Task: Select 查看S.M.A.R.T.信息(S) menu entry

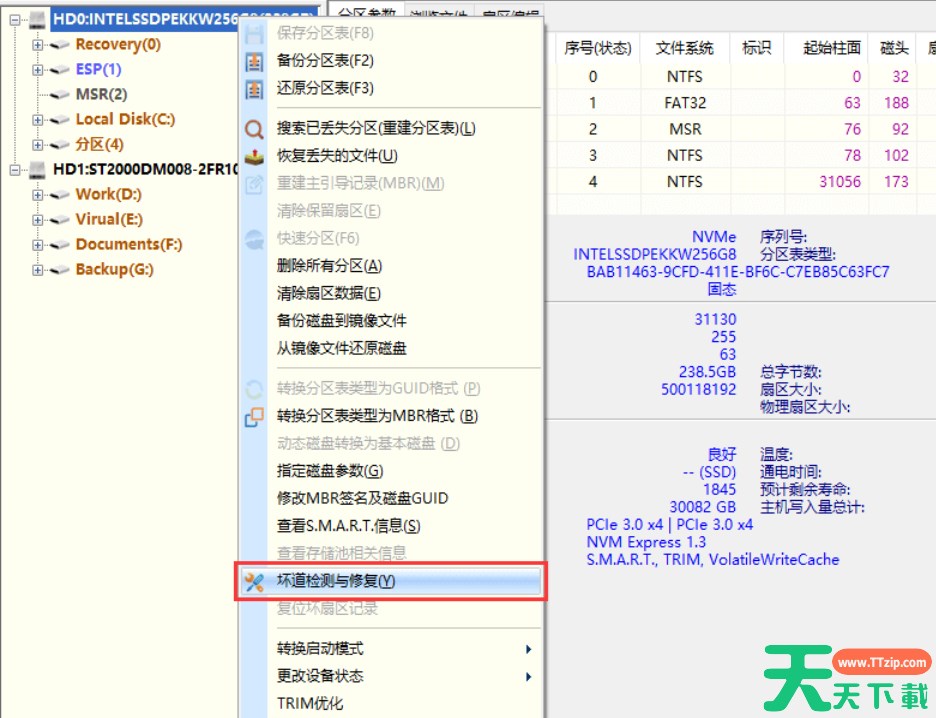Action: coord(348,526)
